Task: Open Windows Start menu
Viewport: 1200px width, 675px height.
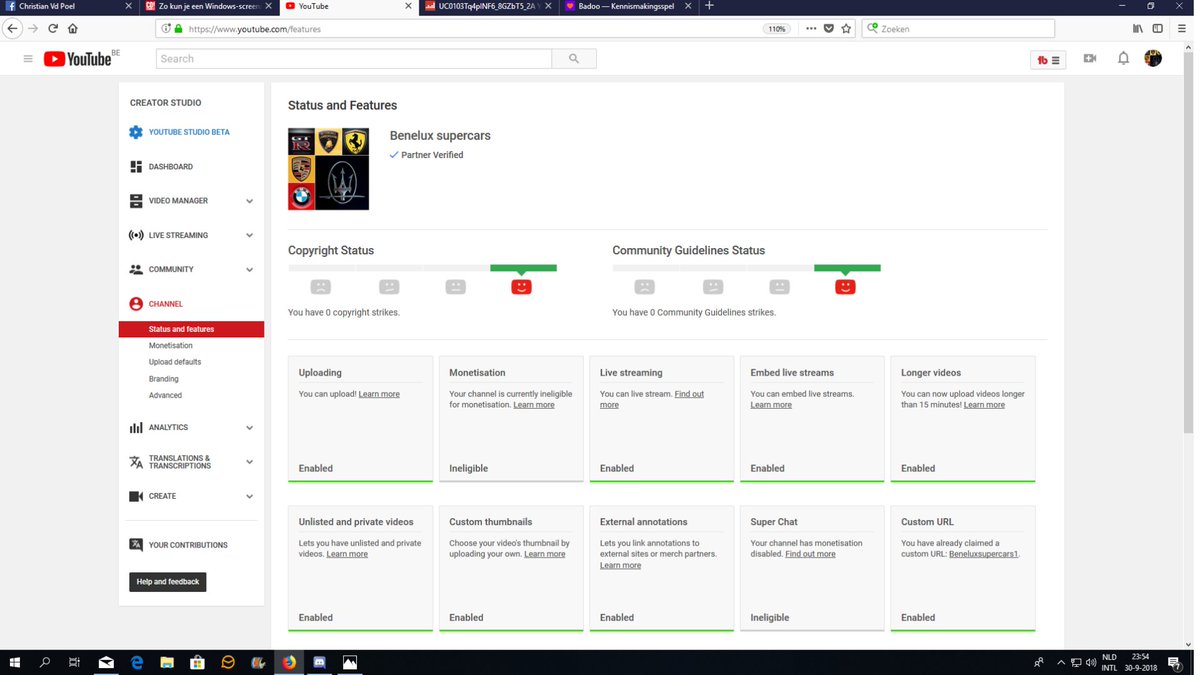Action: (15, 662)
